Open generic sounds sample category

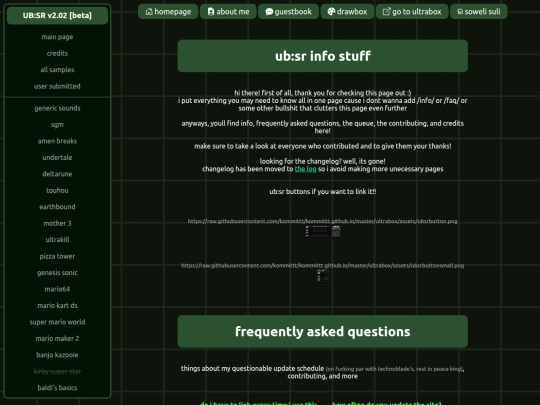point(57,108)
